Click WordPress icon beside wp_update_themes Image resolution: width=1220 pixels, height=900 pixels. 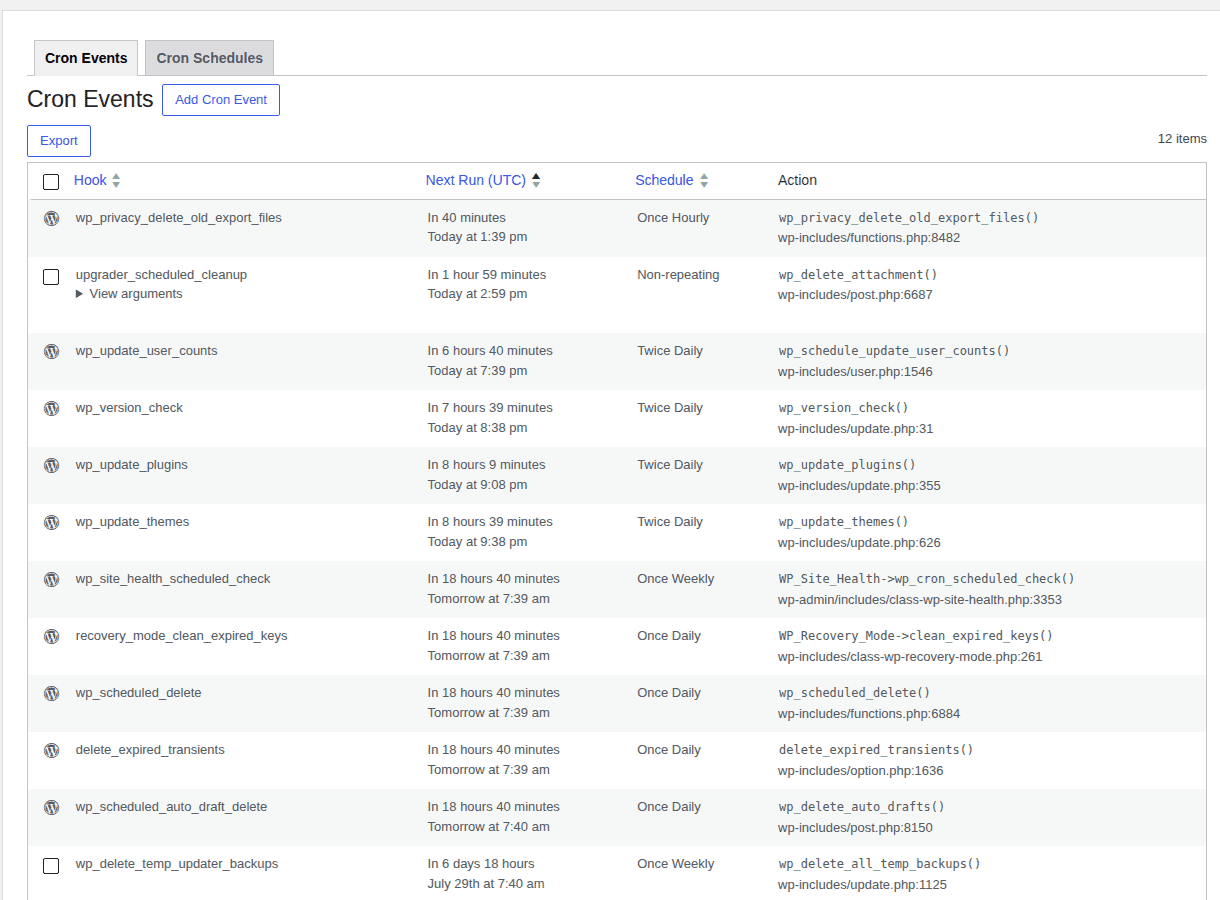tap(51, 522)
